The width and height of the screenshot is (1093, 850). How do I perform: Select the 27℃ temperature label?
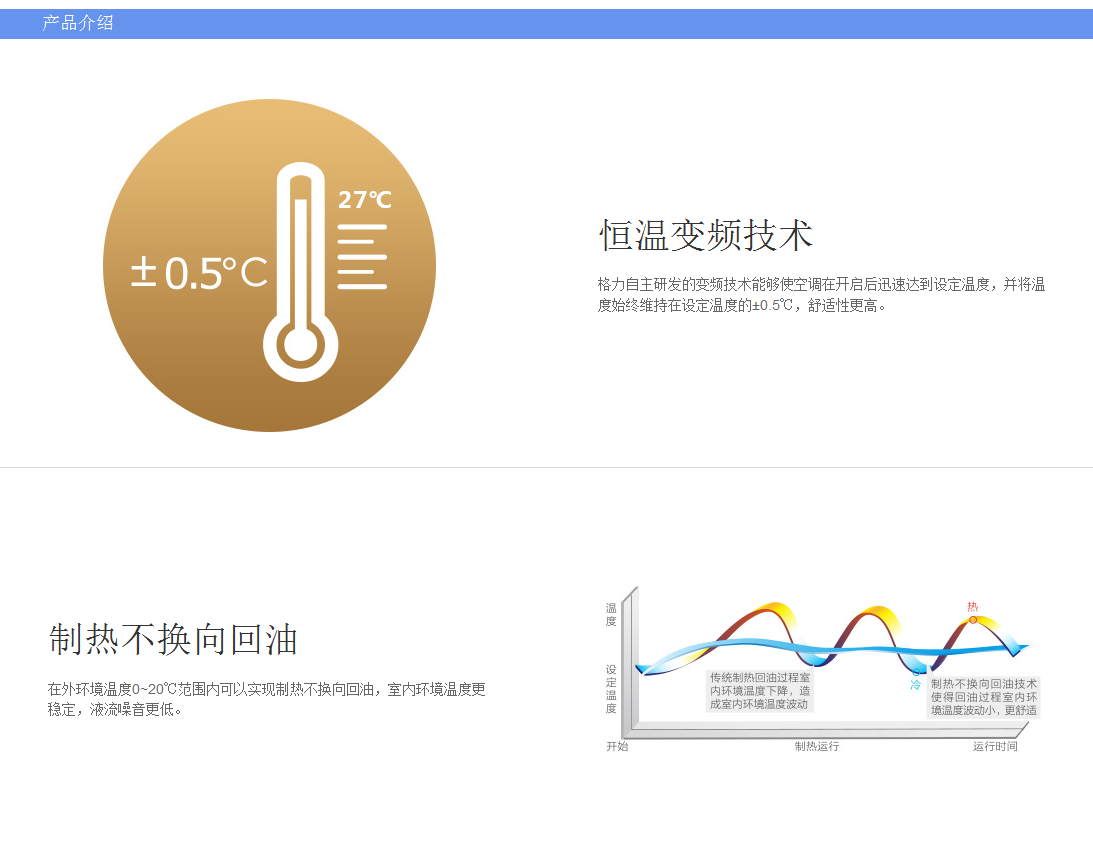[364, 200]
